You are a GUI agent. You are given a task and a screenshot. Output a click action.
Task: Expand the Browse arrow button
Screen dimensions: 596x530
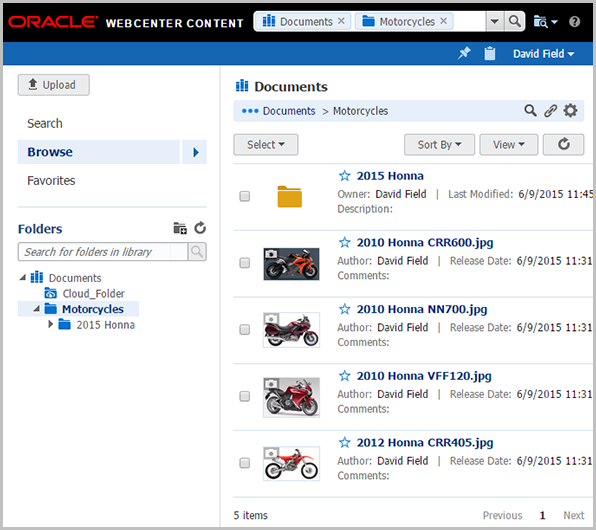click(195, 152)
